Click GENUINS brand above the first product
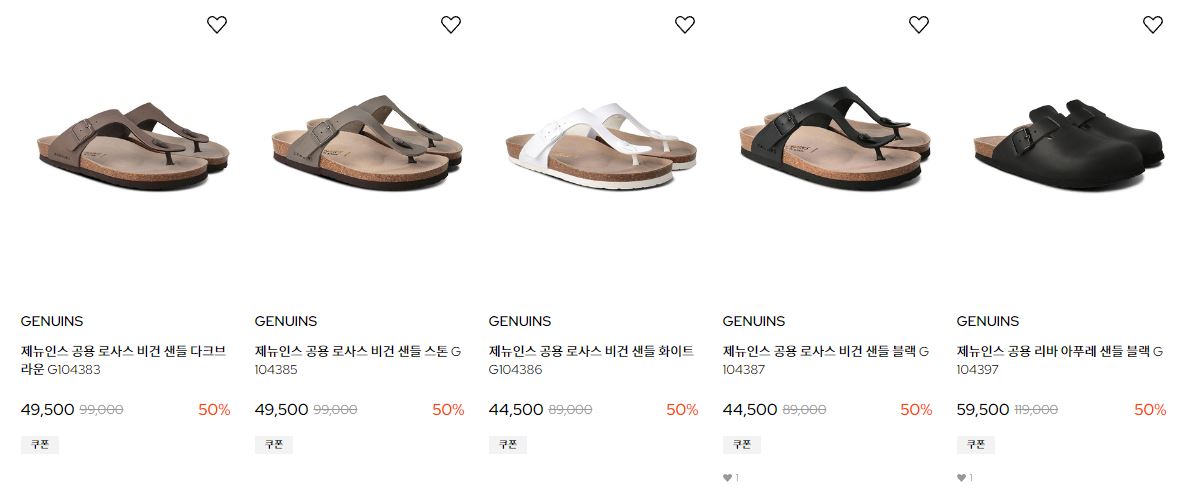The width and height of the screenshot is (1187, 500). coord(51,321)
